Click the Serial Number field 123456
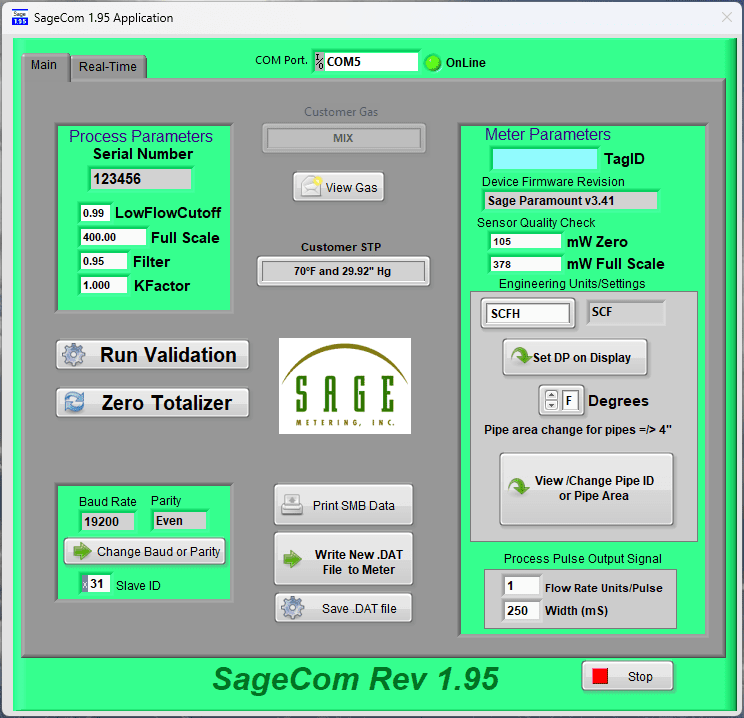 [x=140, y=179]
